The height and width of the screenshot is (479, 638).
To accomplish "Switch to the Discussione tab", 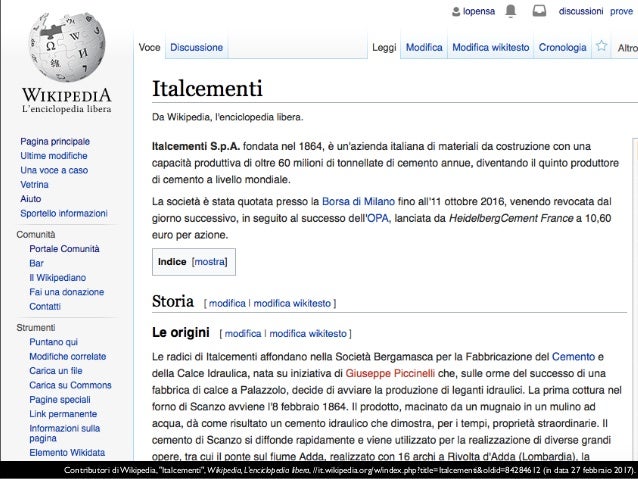I will [197, 47].
